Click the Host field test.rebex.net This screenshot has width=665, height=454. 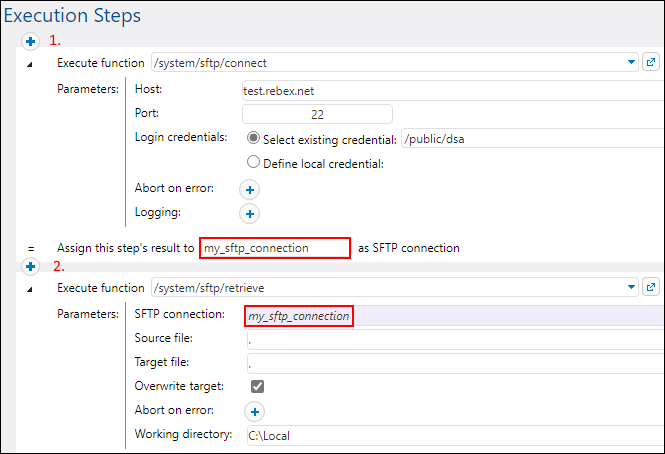click(x=450, y=89)
